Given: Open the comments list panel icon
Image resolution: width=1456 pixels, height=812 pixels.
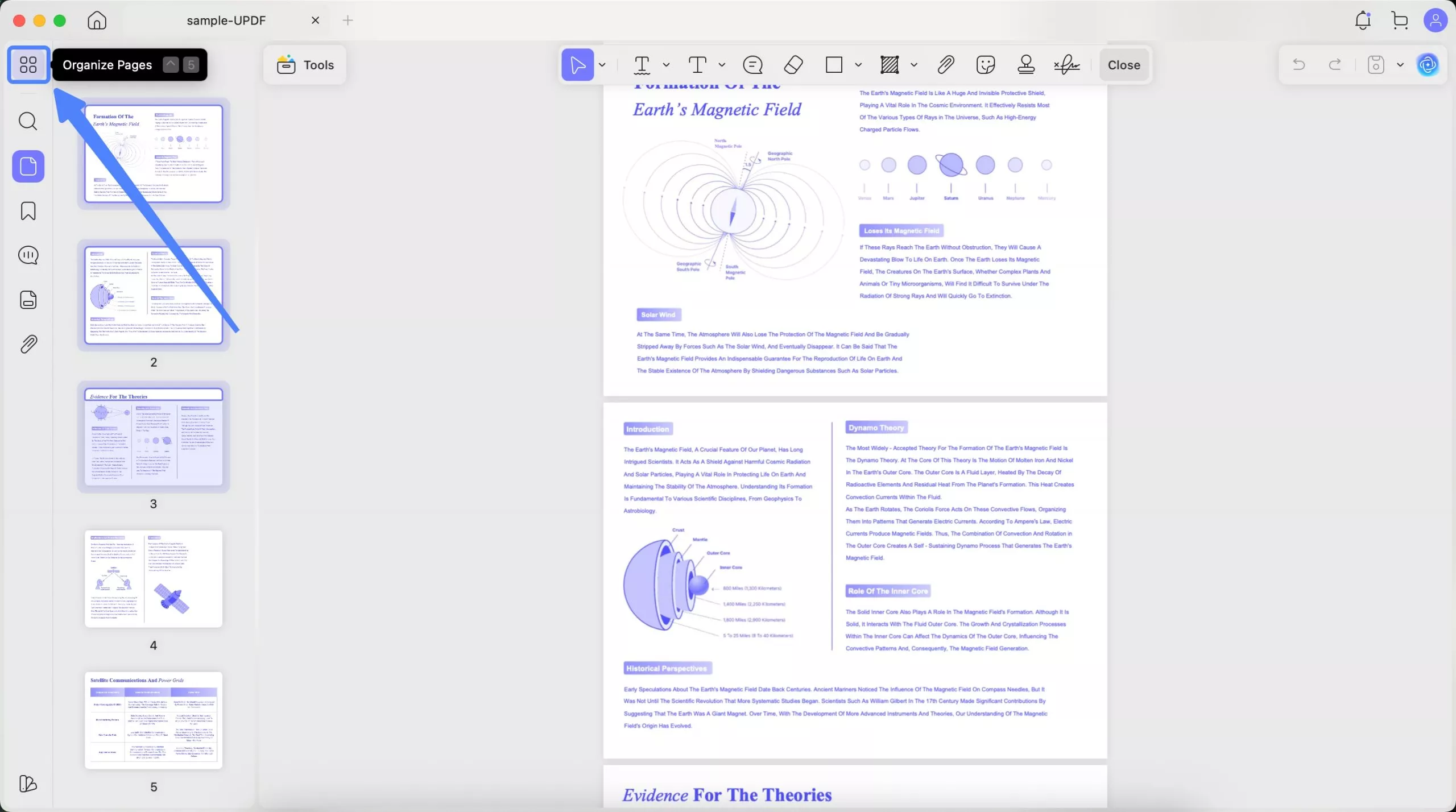Looking at the screenshot, I should click(28, 255).
